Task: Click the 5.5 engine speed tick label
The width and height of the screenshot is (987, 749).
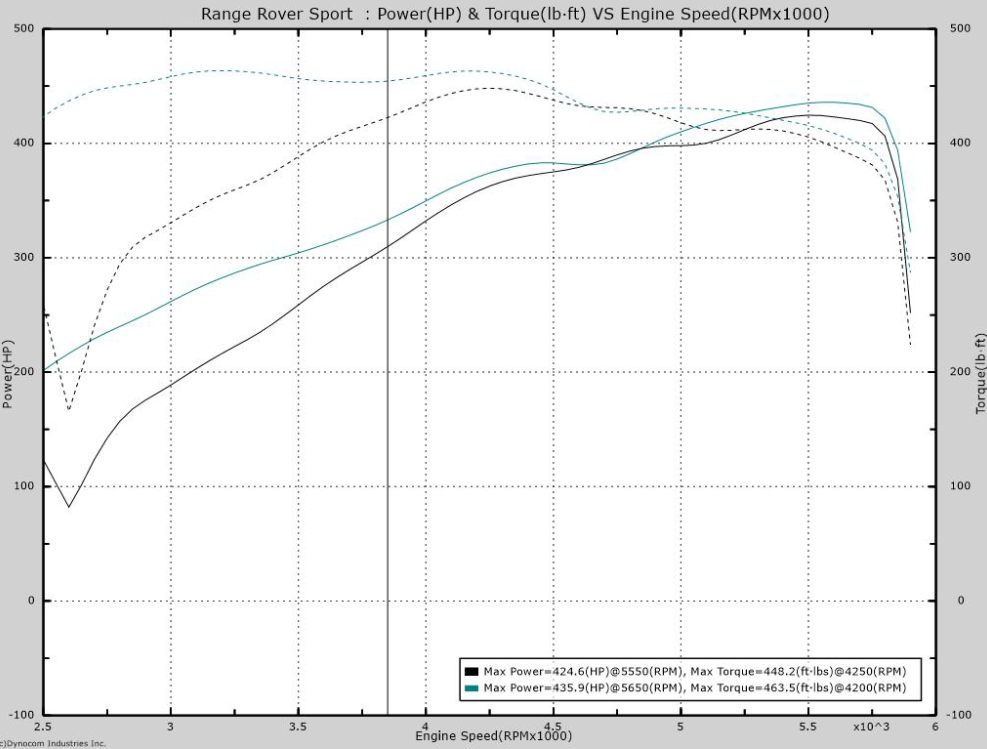Action: pyautogui.click(x=808, y=727)
